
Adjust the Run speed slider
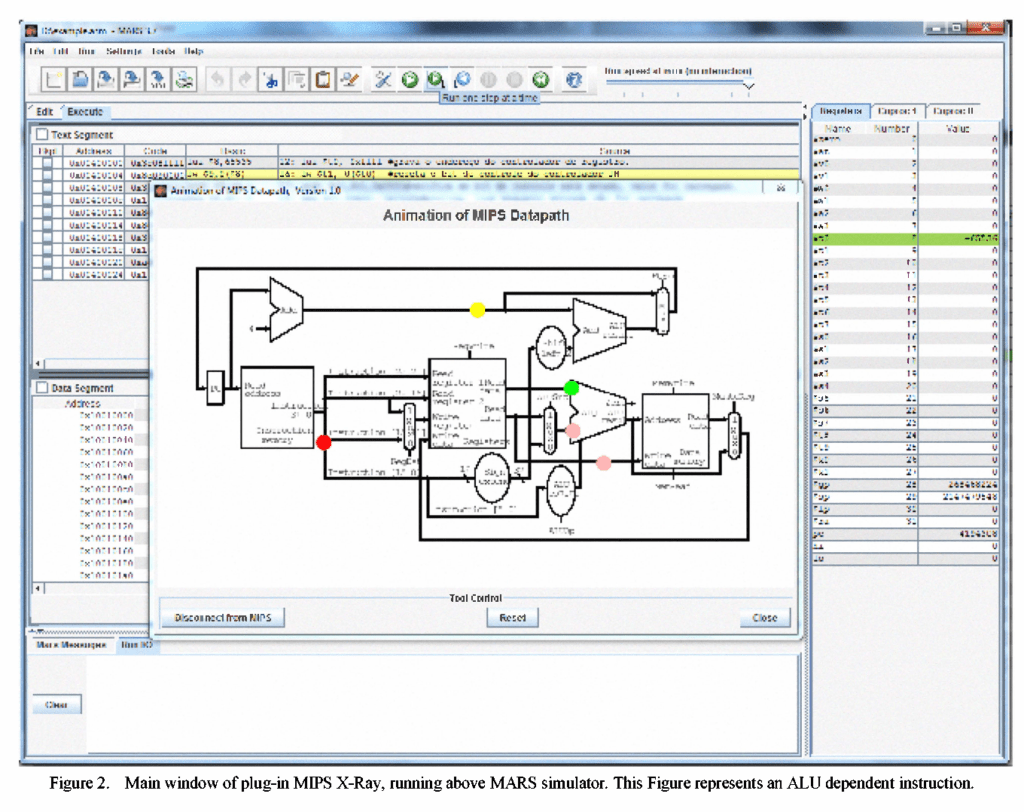(748, 86)
